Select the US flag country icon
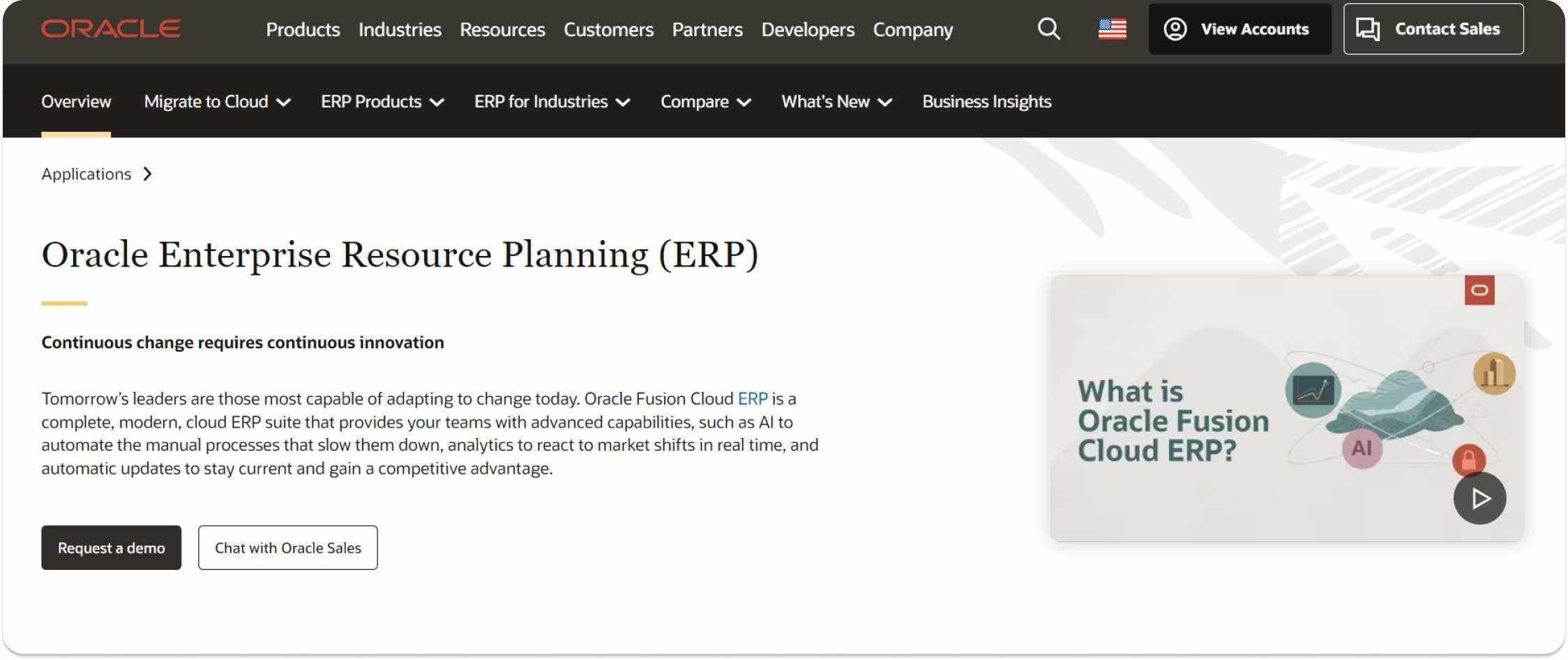 (1112, 29)
